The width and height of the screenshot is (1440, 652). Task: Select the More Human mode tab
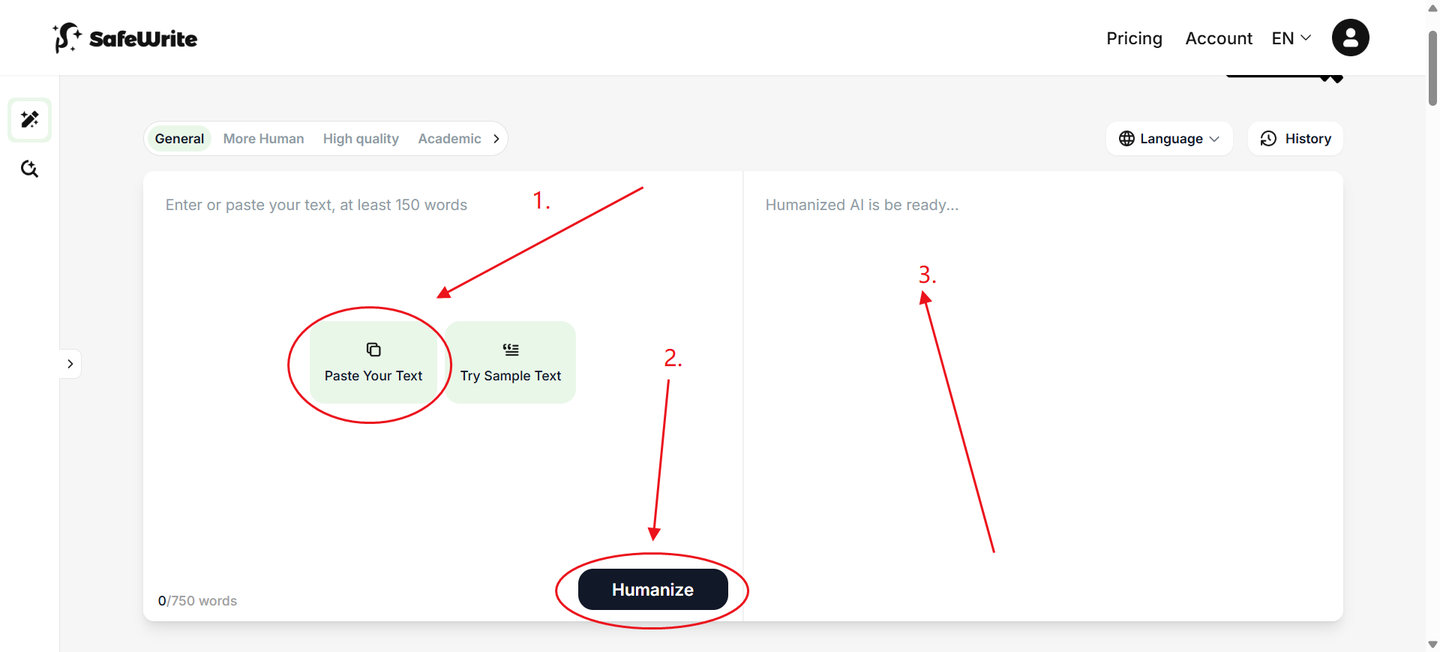click(263, 139)
